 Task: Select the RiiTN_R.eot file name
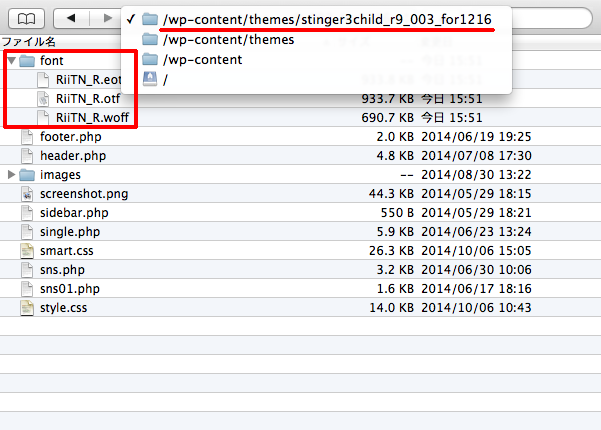pos(89,80)
